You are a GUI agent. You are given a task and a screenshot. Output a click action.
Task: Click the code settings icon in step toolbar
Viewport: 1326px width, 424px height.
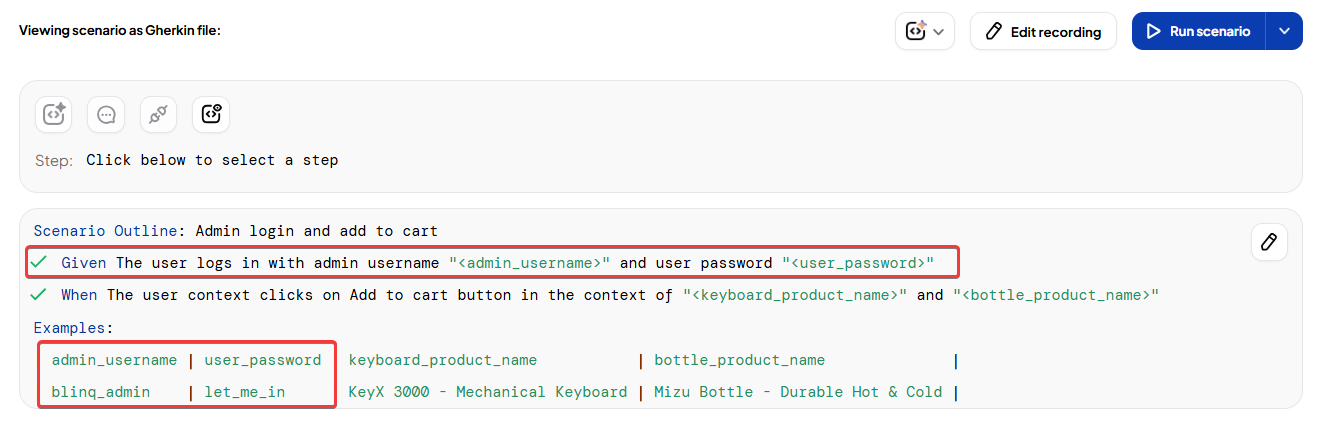(211, 114)
